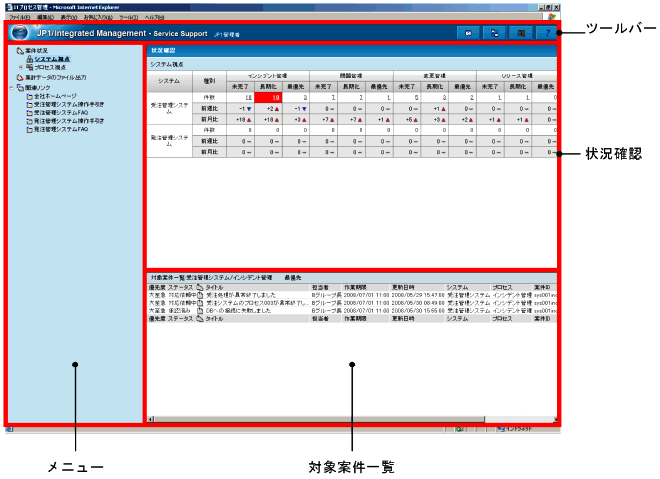This screenshot has width=660, height=479.
Task: Open the 発注管理システムFAQ link
Action: click(61, 130)
